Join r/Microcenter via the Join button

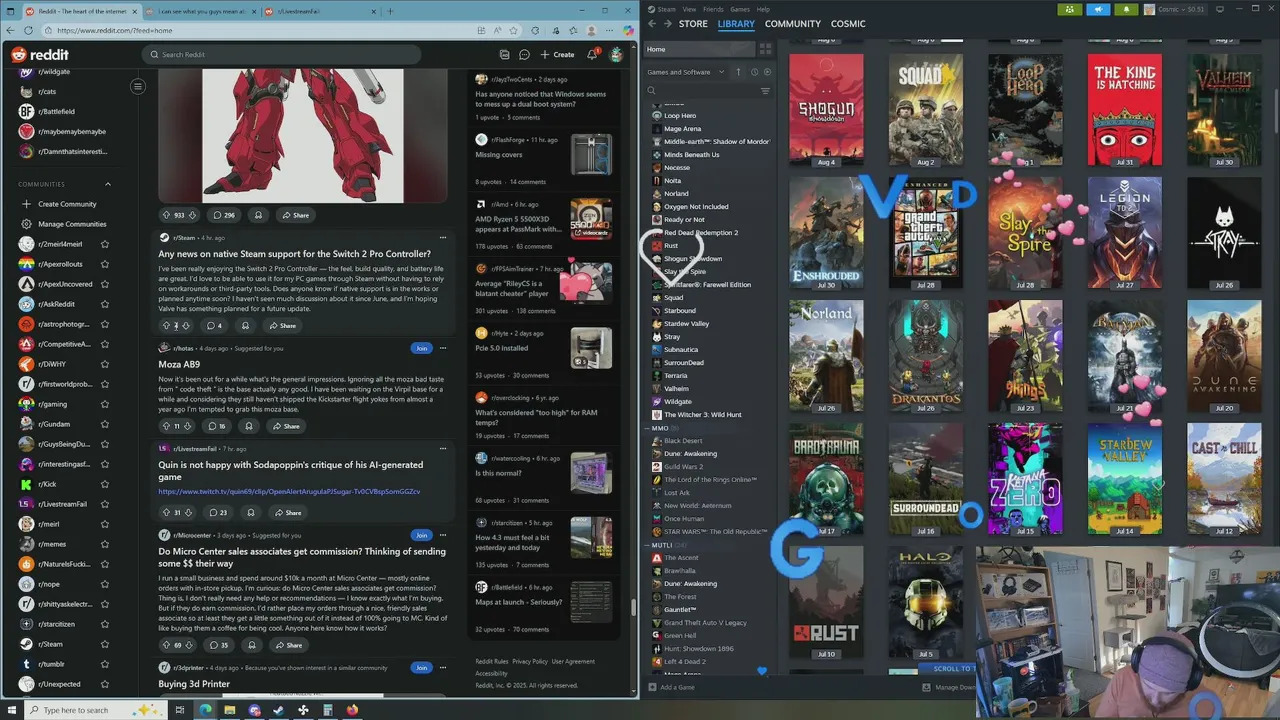click(421, 535)
